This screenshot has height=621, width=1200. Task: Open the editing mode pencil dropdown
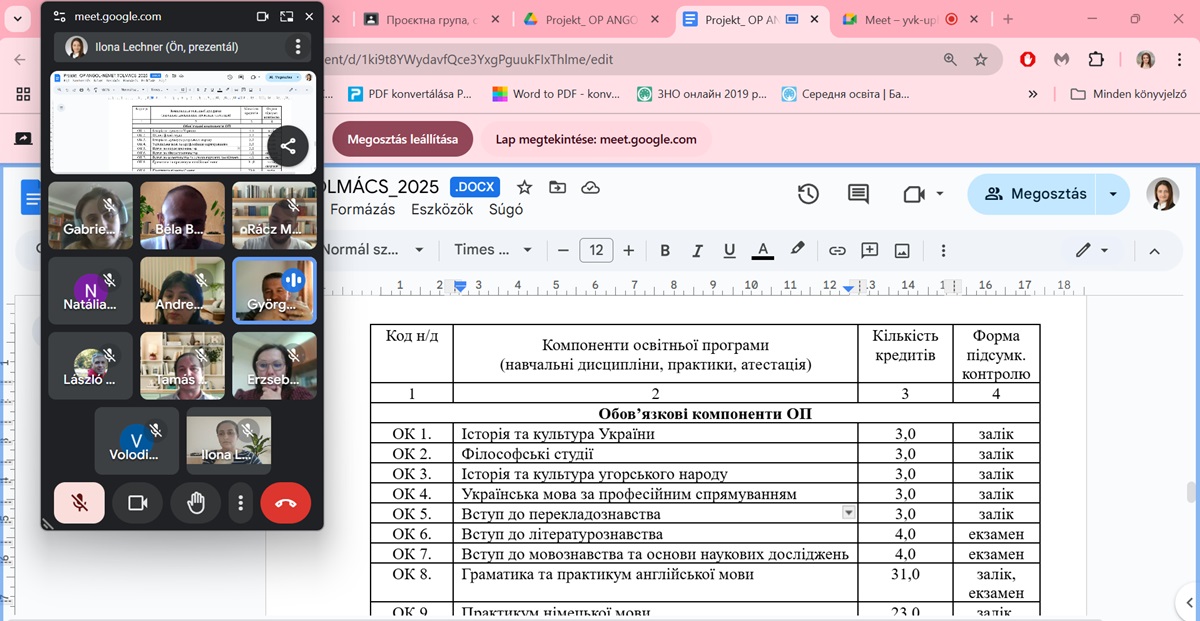(1091, 250)
